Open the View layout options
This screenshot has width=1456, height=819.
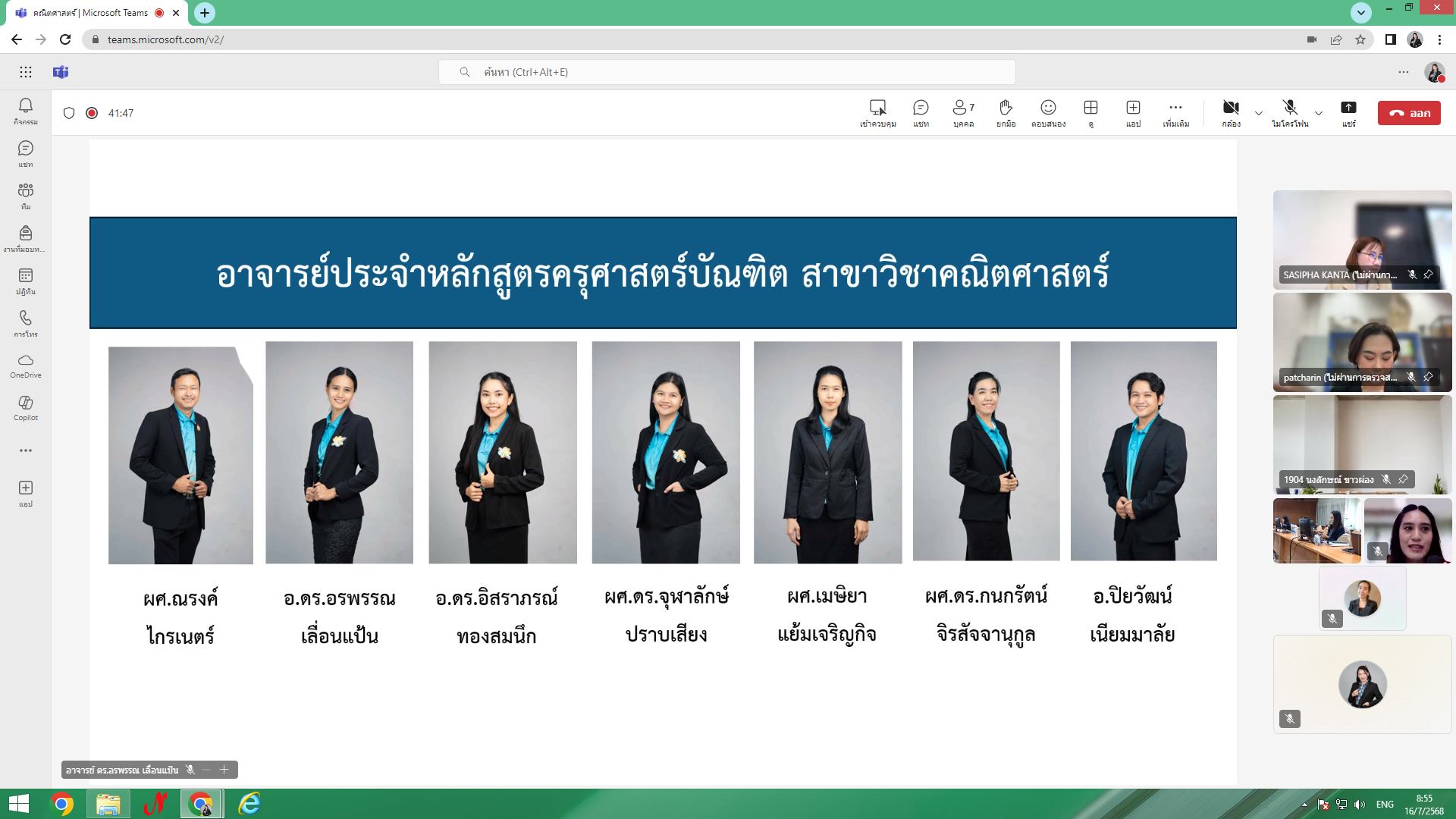[1090, 113]
